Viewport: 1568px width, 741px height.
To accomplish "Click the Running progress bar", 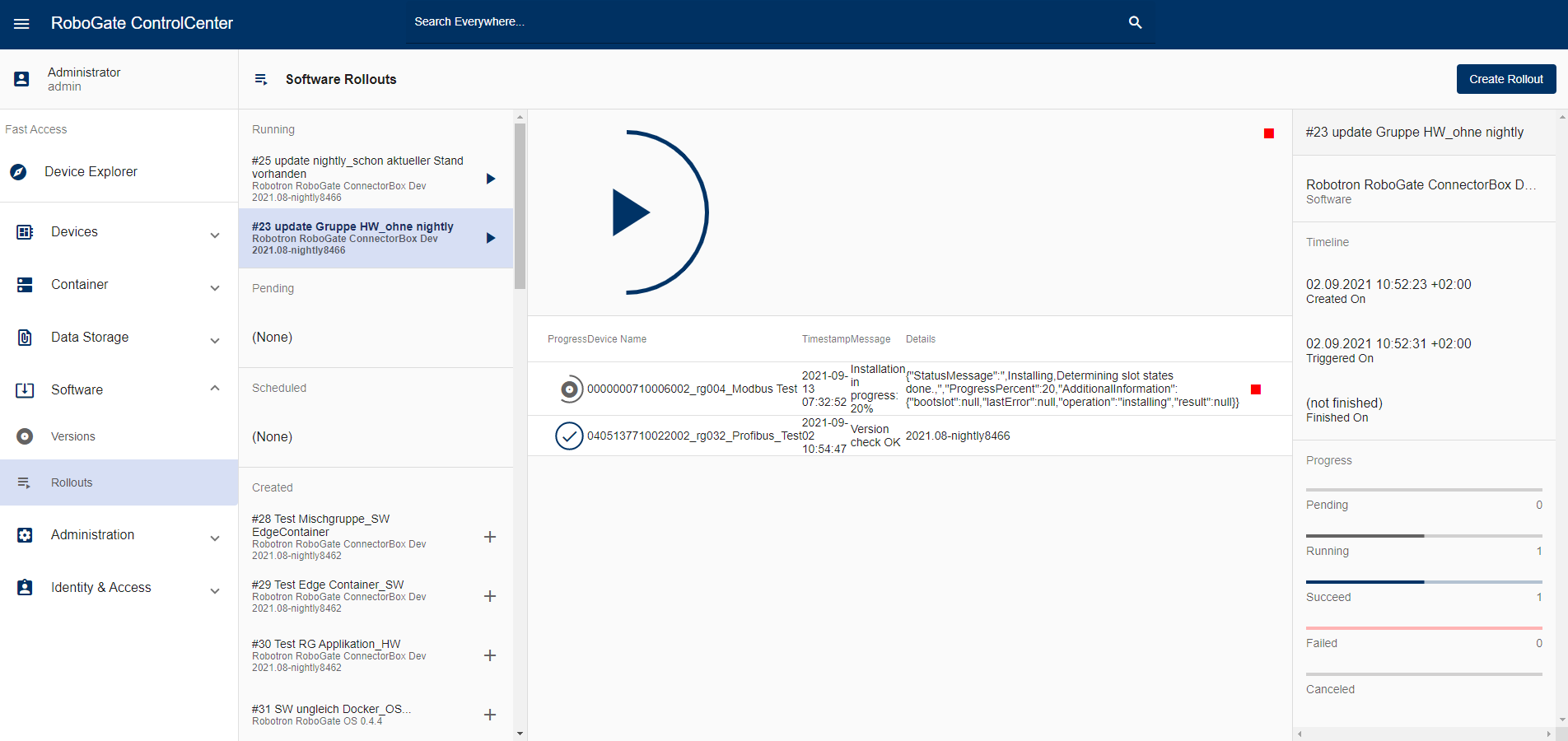I will [1424, 536].
